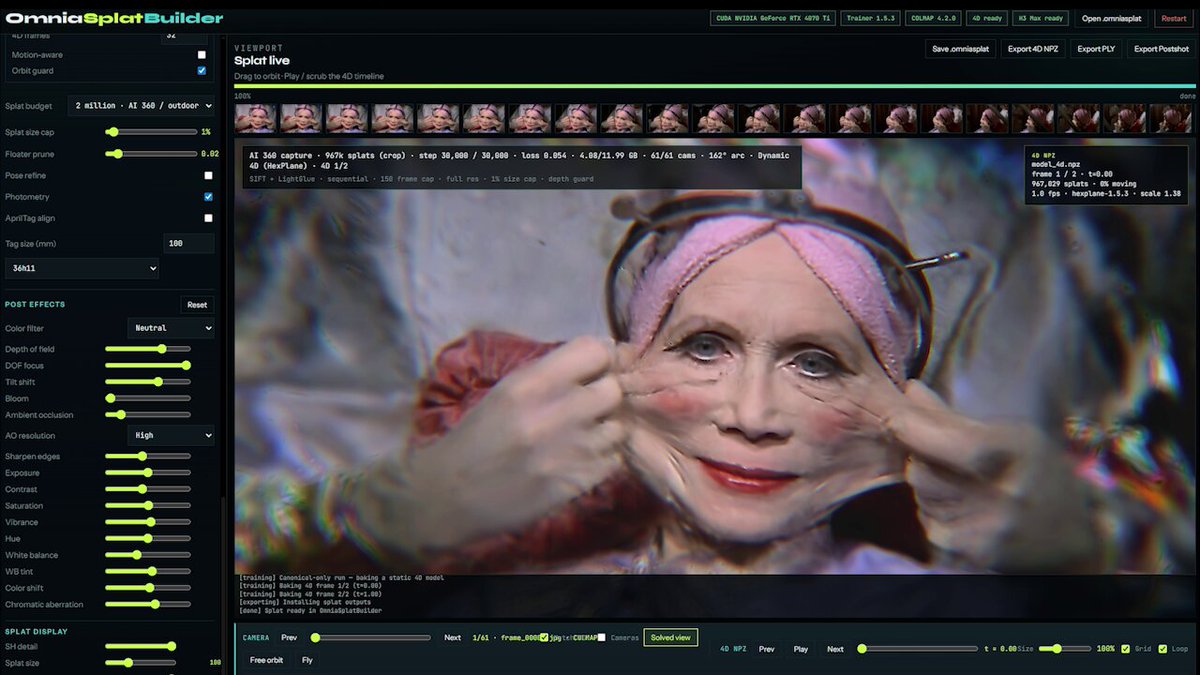Click Save .omniasplat button
Screen dimensions: 1200x675
point(960,48)
